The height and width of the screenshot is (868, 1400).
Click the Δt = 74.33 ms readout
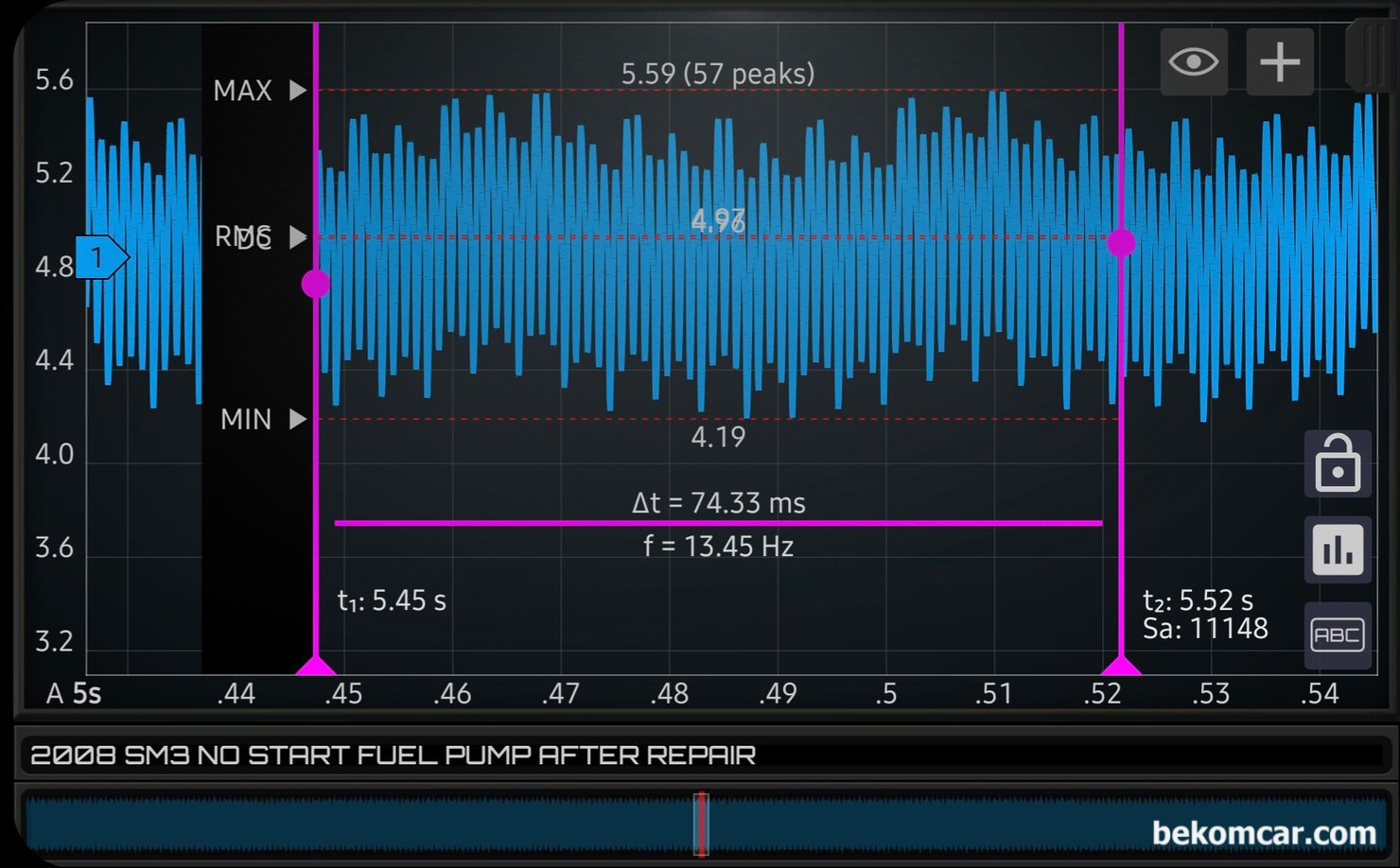coord(718,503)
